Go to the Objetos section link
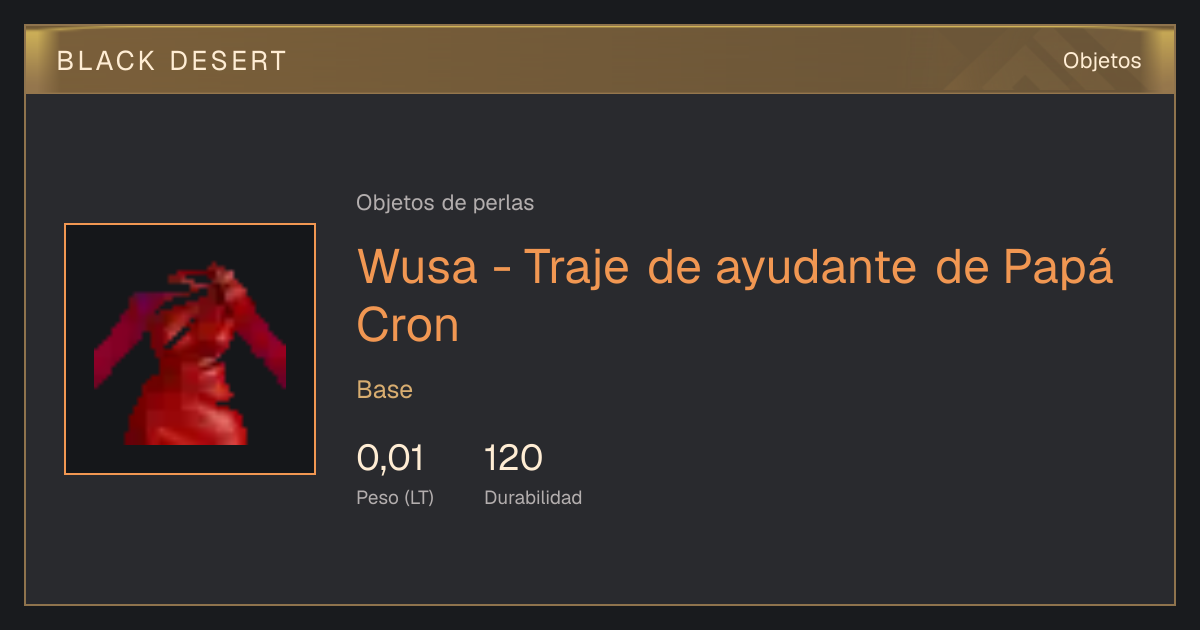Screen dimensions: 1200x630 click(1102, 60)
